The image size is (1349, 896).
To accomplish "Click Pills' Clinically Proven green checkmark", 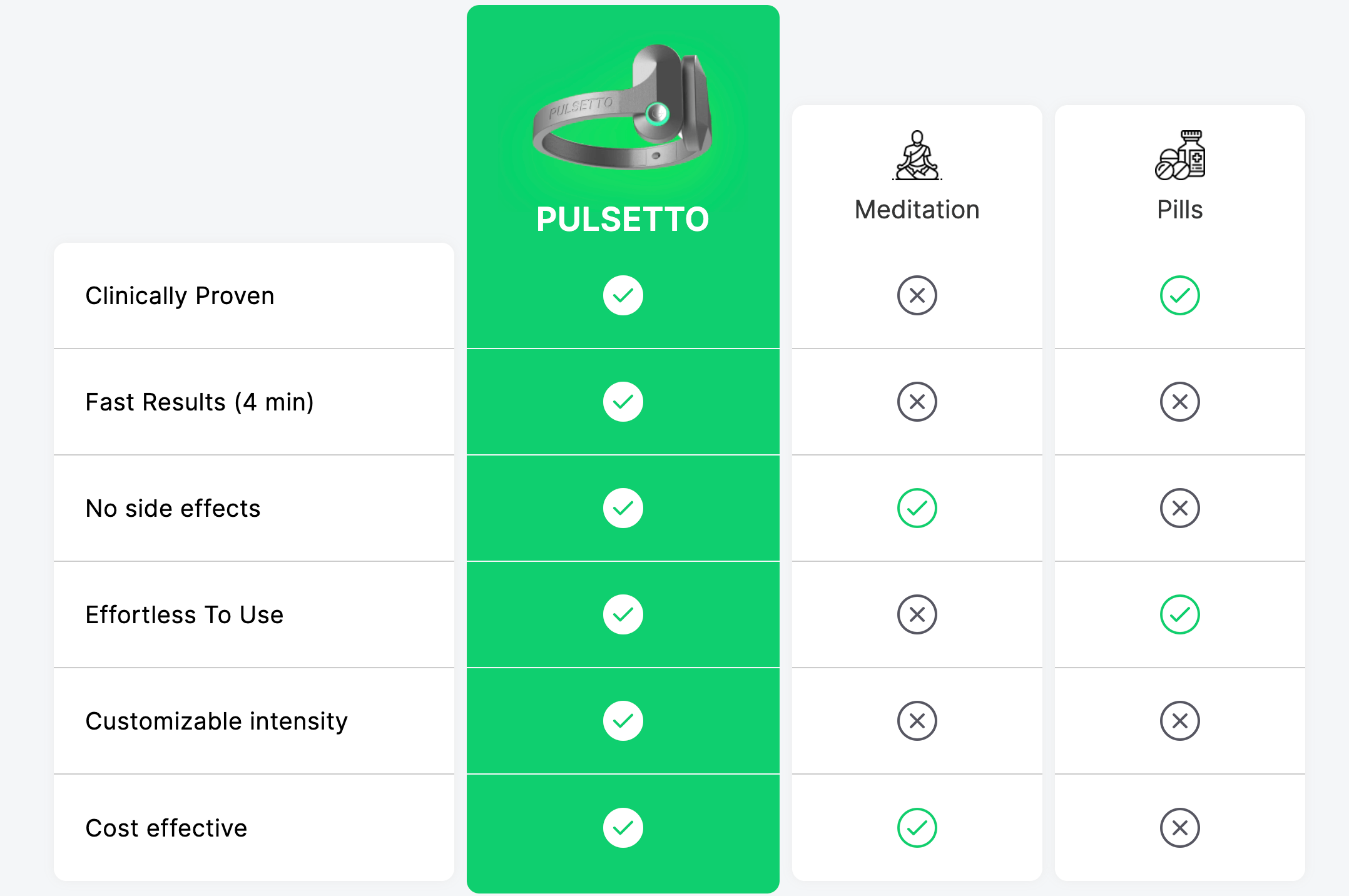I will [x=1180, y=295].
